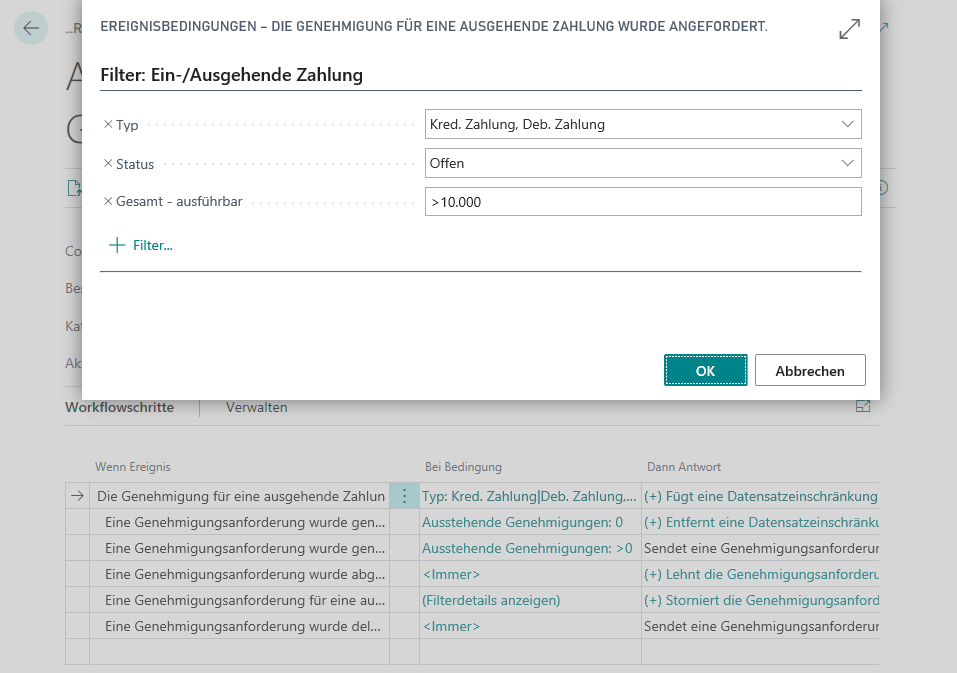The image size is (957, 673).
Task: Select the Workflowschritte tab
Action: tap(119, 407)
